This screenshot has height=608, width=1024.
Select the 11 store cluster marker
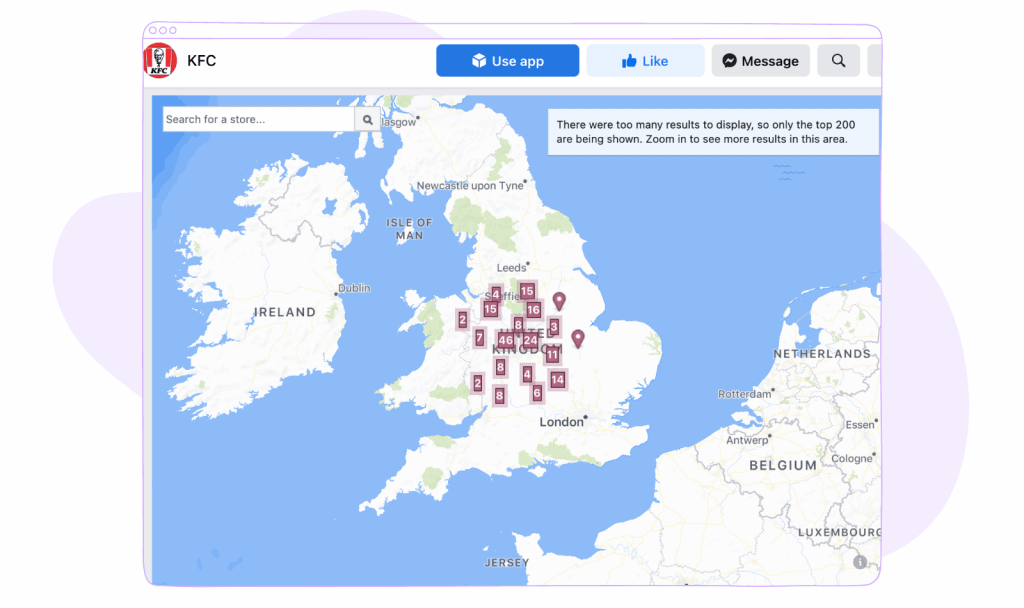tap(552, 355)
